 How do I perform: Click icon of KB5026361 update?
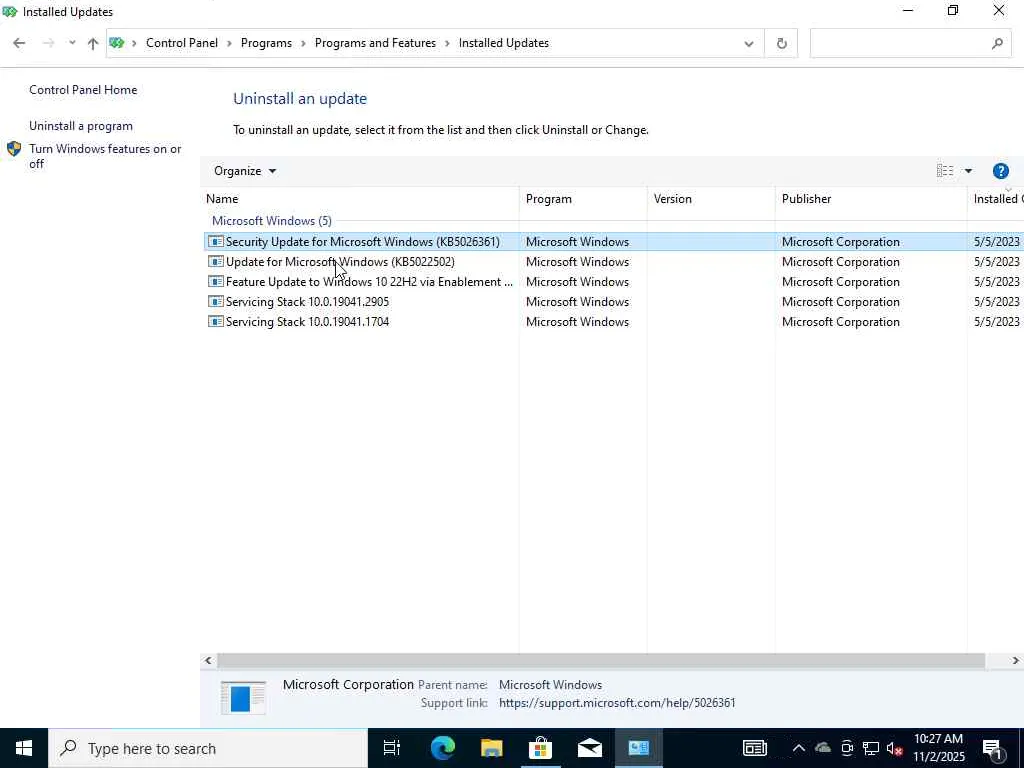pos(216,242)
